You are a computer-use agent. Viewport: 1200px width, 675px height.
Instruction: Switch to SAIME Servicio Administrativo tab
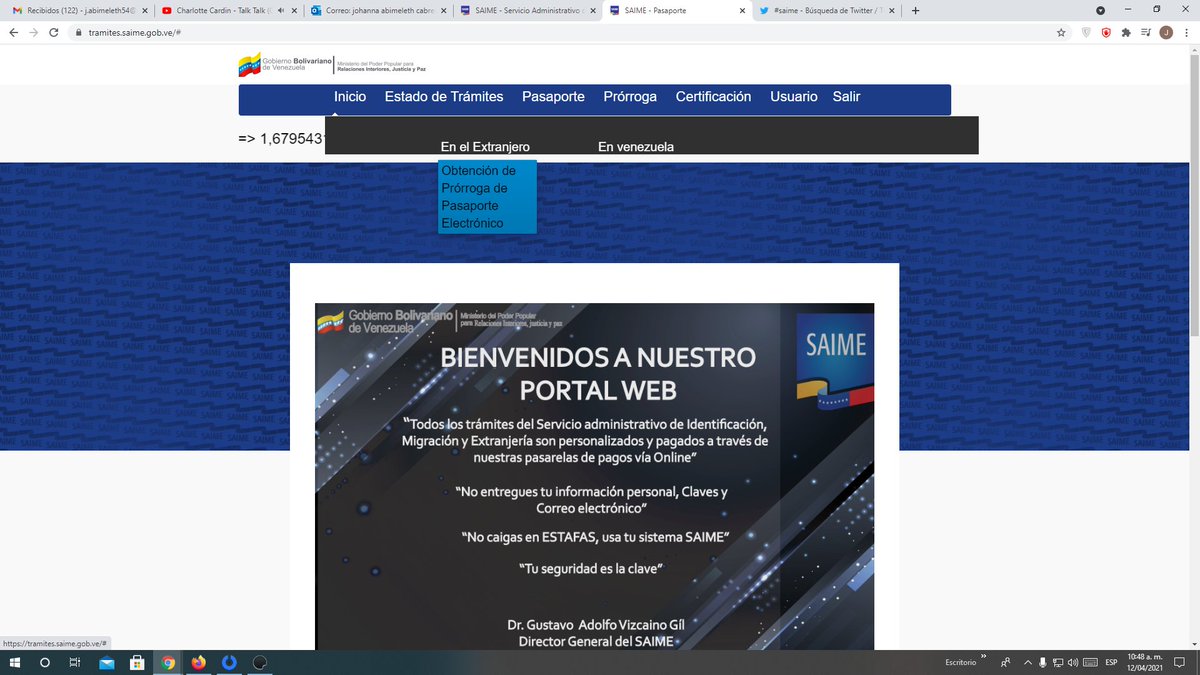coord(526,10)
